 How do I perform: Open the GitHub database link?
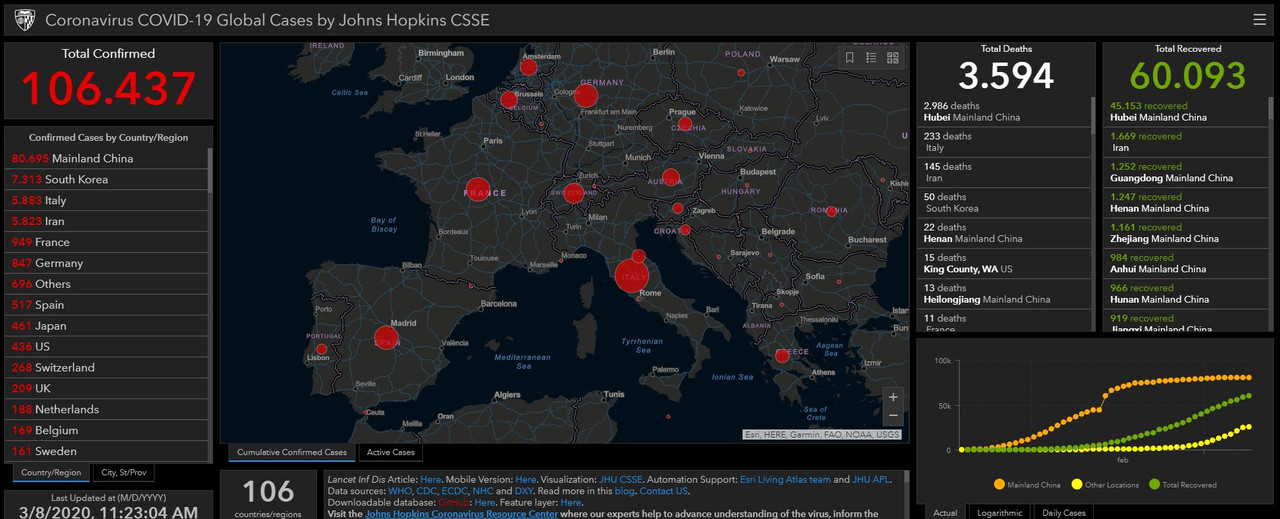(x=453, y=502)
